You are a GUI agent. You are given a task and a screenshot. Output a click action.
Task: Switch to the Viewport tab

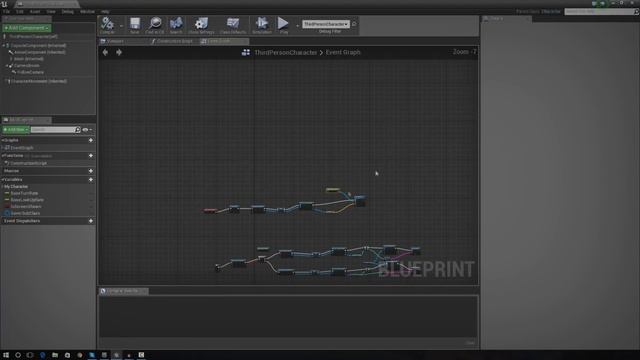tap(122, 41)
